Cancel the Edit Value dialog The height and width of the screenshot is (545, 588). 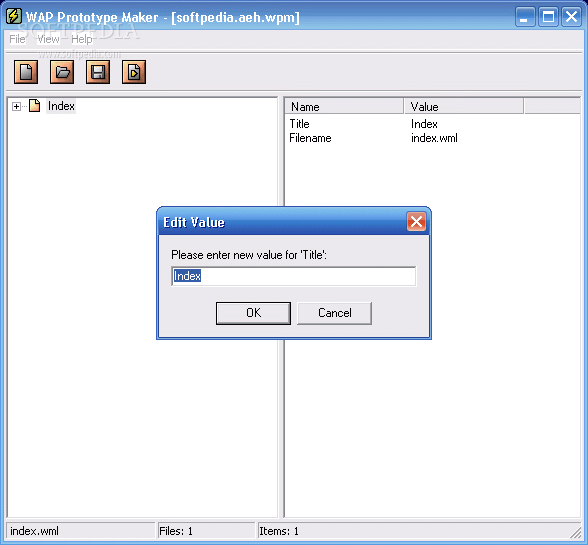coord(334,313)
